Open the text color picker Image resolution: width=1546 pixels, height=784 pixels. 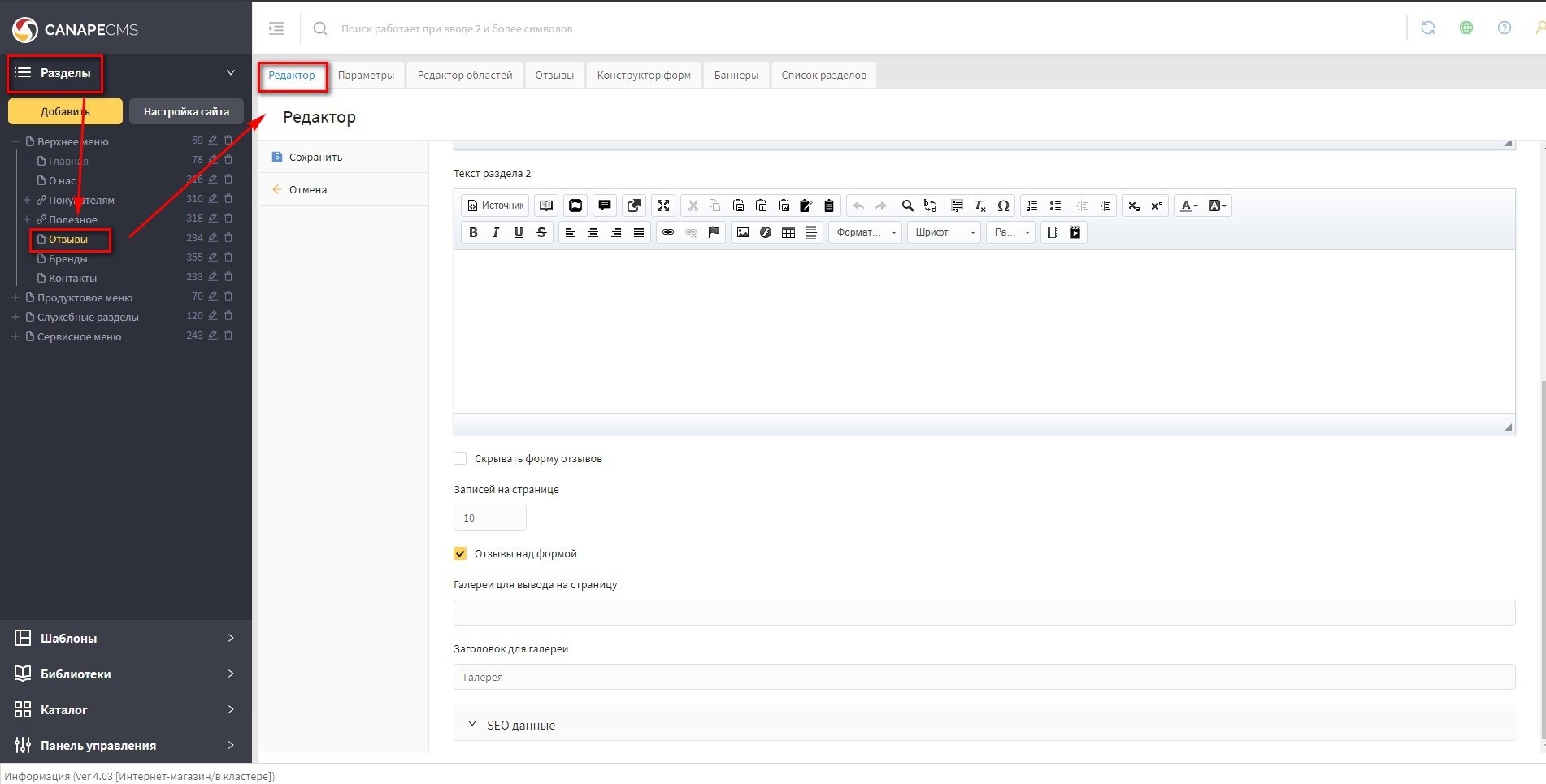[1188, 206]
